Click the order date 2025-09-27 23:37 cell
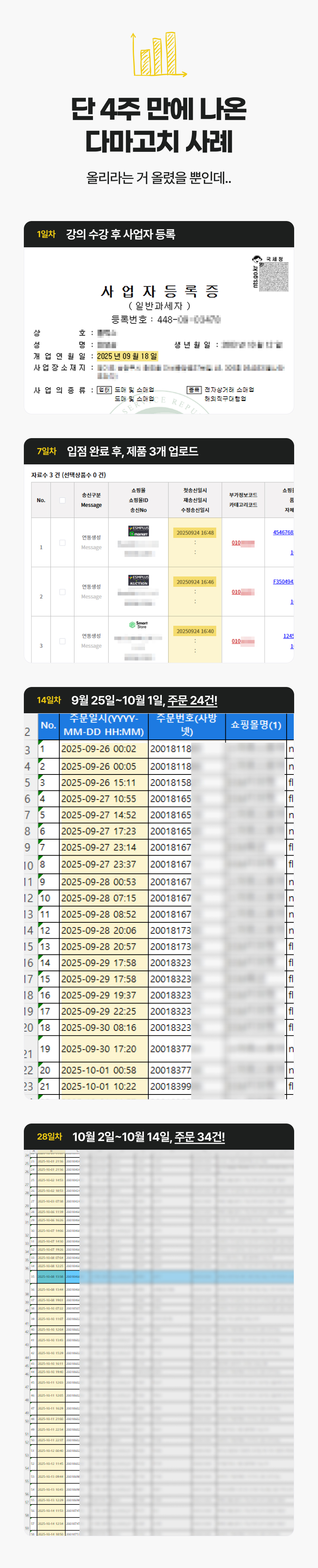The height and width of the screenshot is (1568, 318). point(103,864)
